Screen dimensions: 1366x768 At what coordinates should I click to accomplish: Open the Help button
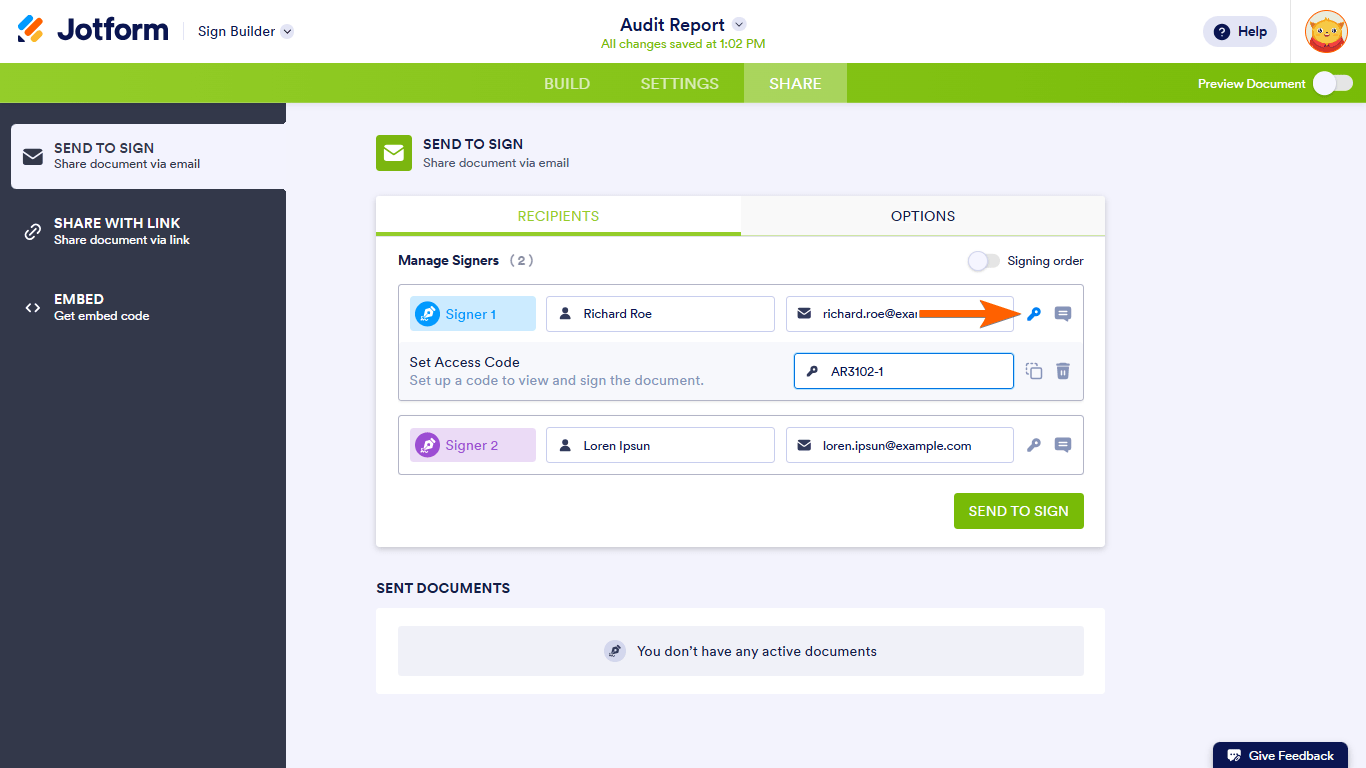click(1240, 31)
